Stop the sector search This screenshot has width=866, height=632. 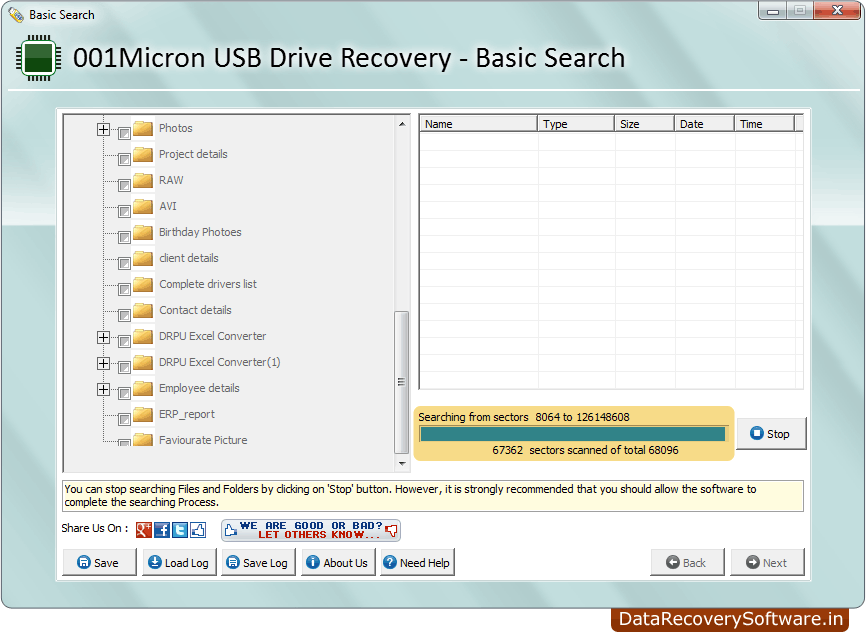(x=771, y=434)
